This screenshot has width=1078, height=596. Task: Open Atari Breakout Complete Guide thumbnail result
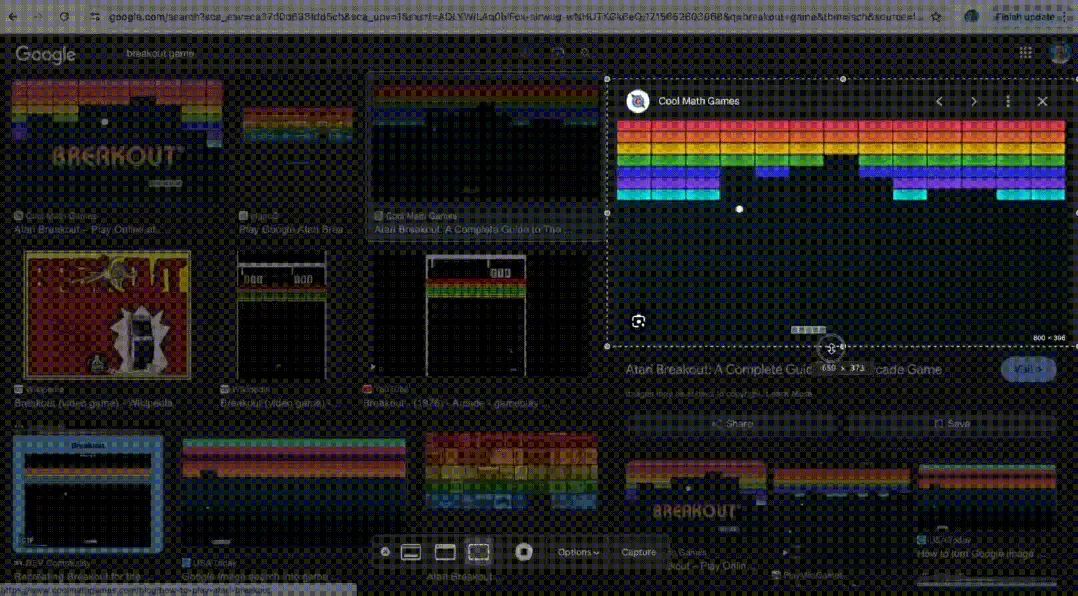click(x=485, y=141)
